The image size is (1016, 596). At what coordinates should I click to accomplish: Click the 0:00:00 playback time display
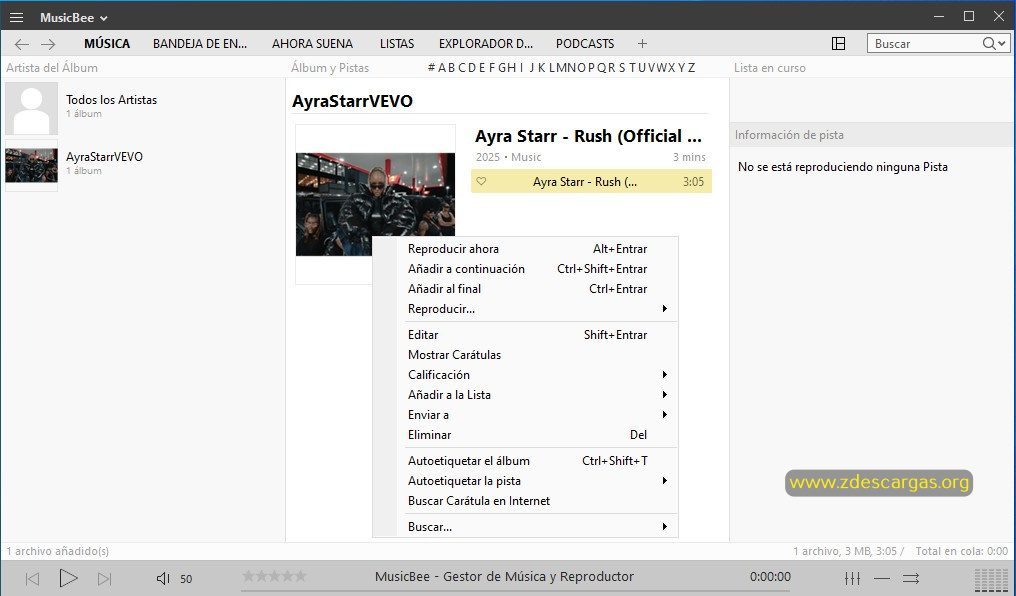pos(770,577)
